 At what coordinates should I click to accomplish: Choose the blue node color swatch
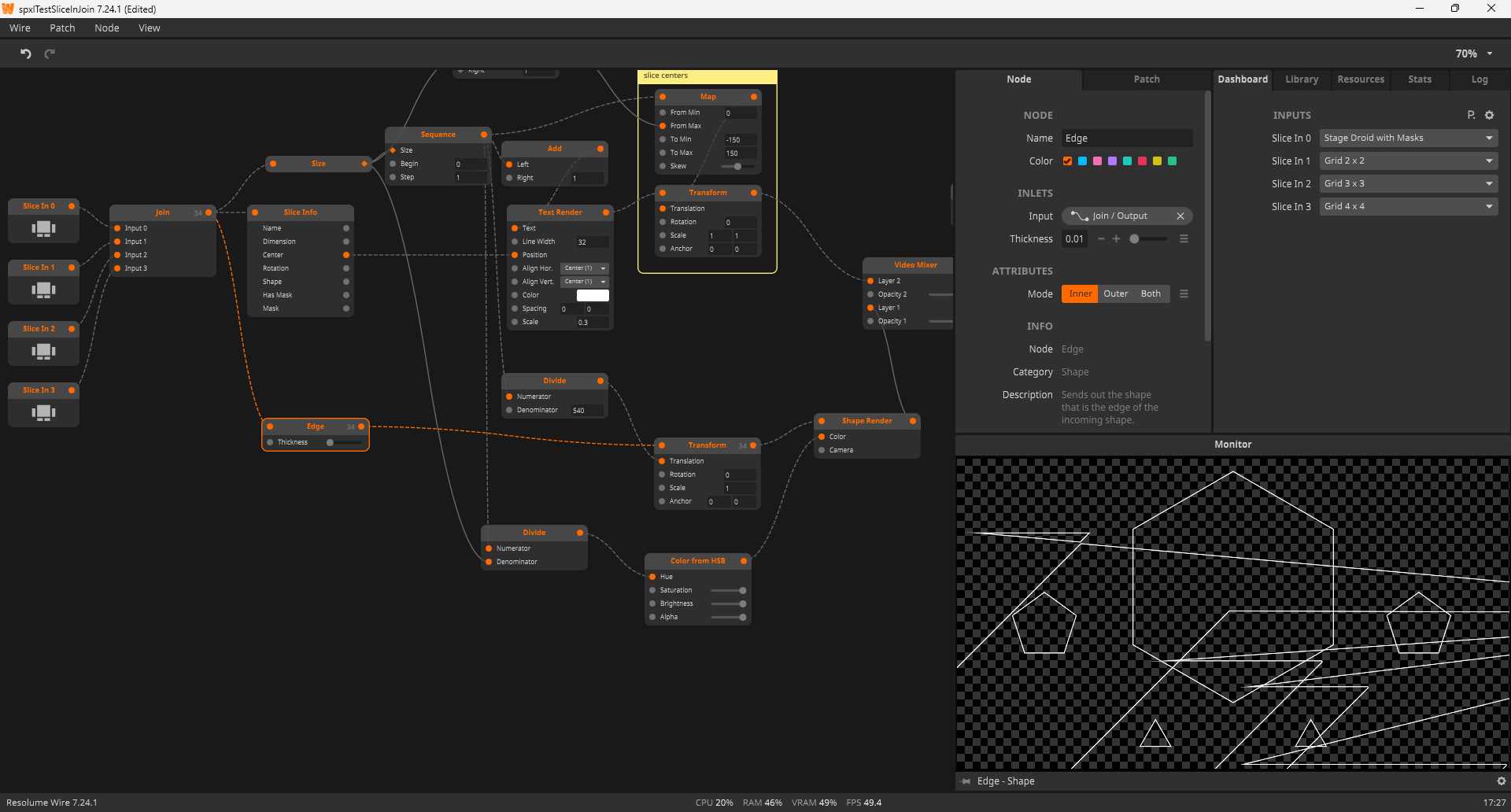tap(1082, 161)
